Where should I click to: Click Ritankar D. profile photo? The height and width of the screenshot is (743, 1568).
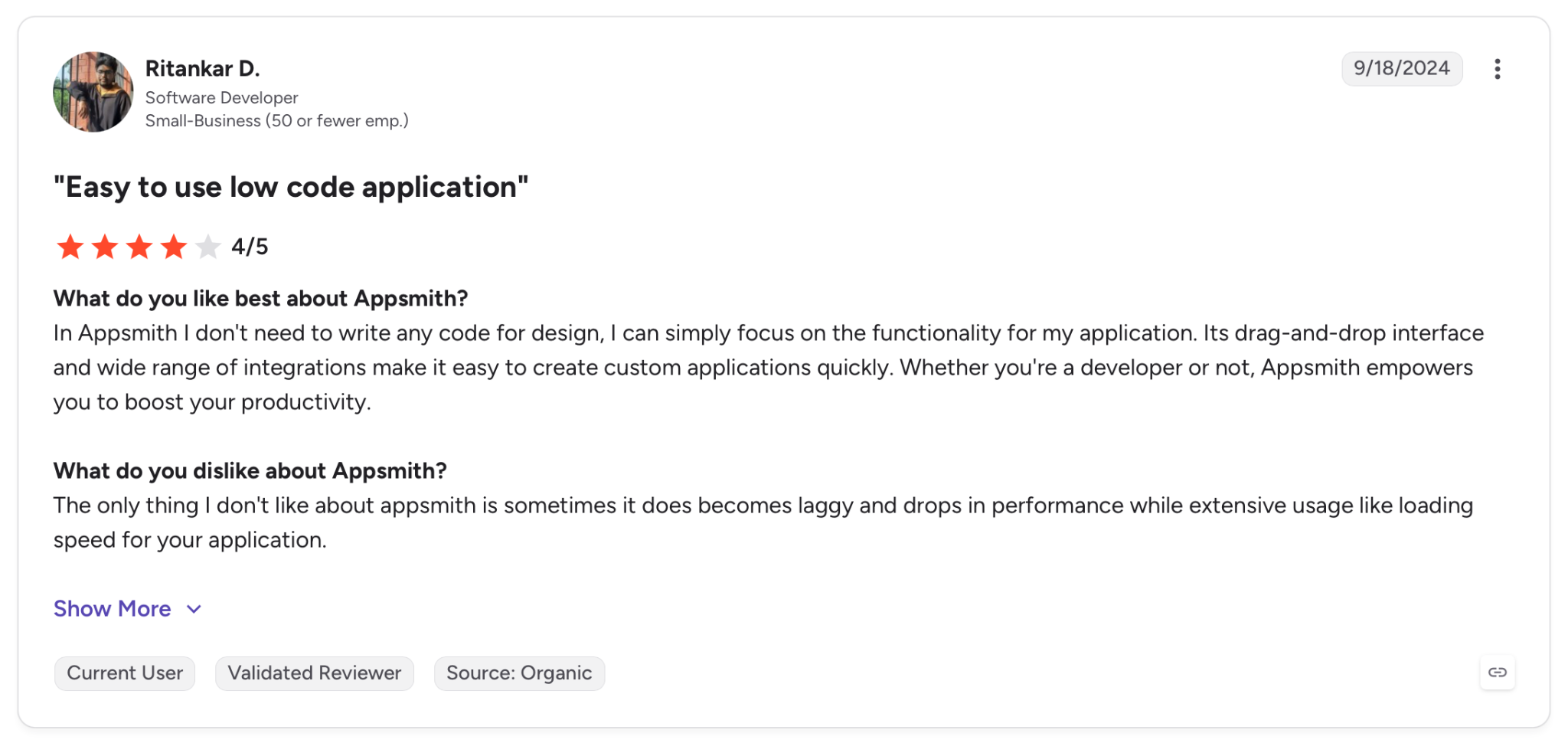[93, 92]
